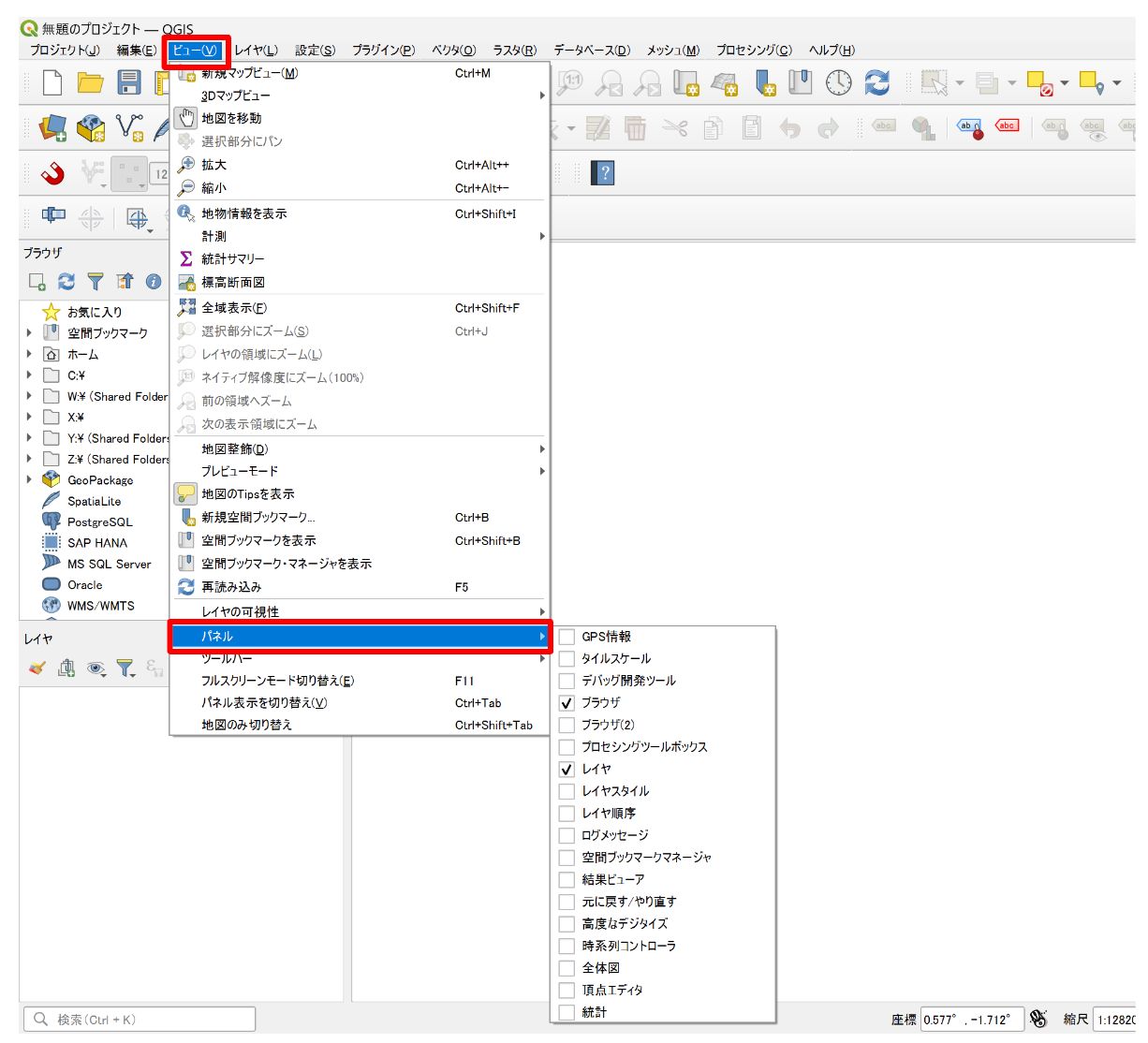This screenshot has width=1148, height=1043.
Task: Collapse all in Browser panel
Action: tap(125, 281)
